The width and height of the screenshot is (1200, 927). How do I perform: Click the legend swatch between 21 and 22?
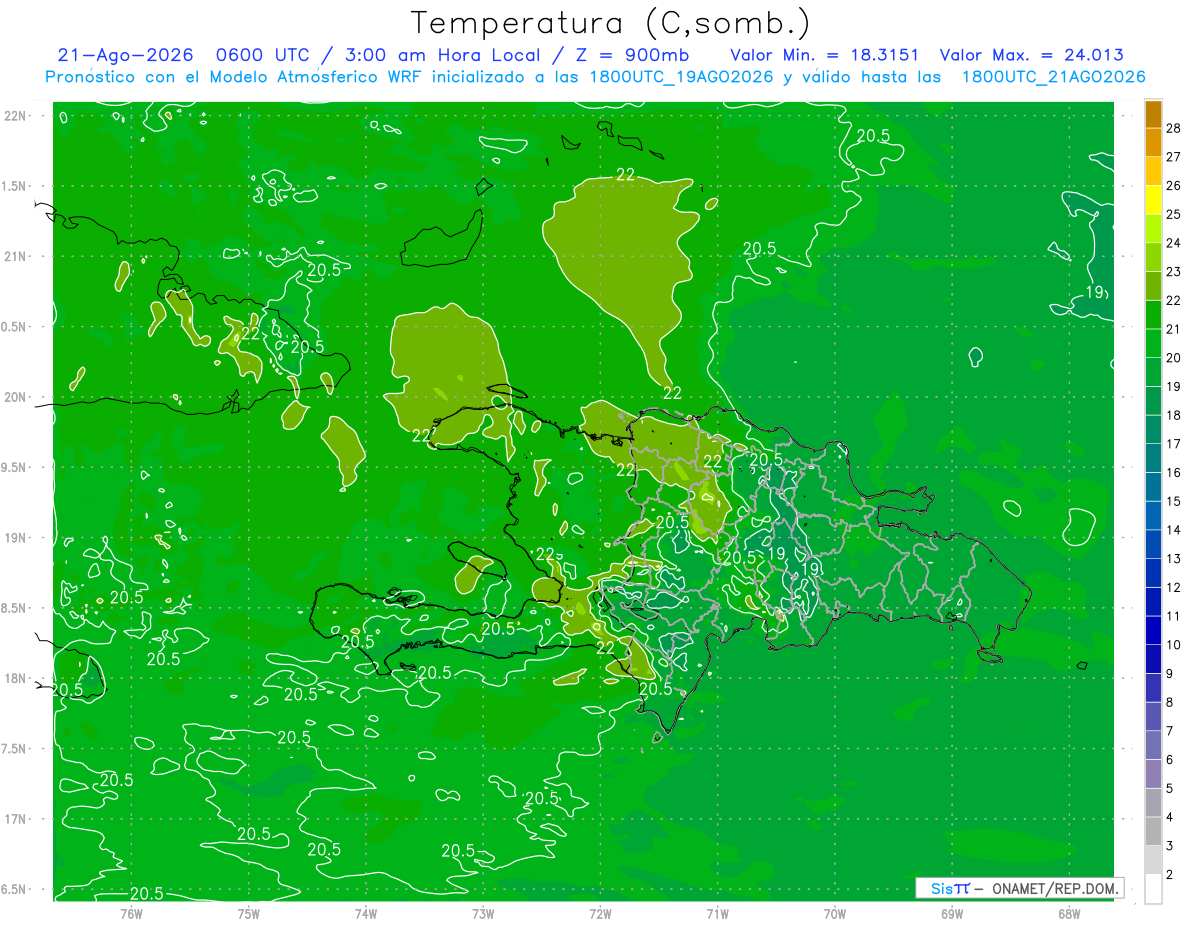click(1153, 315)
